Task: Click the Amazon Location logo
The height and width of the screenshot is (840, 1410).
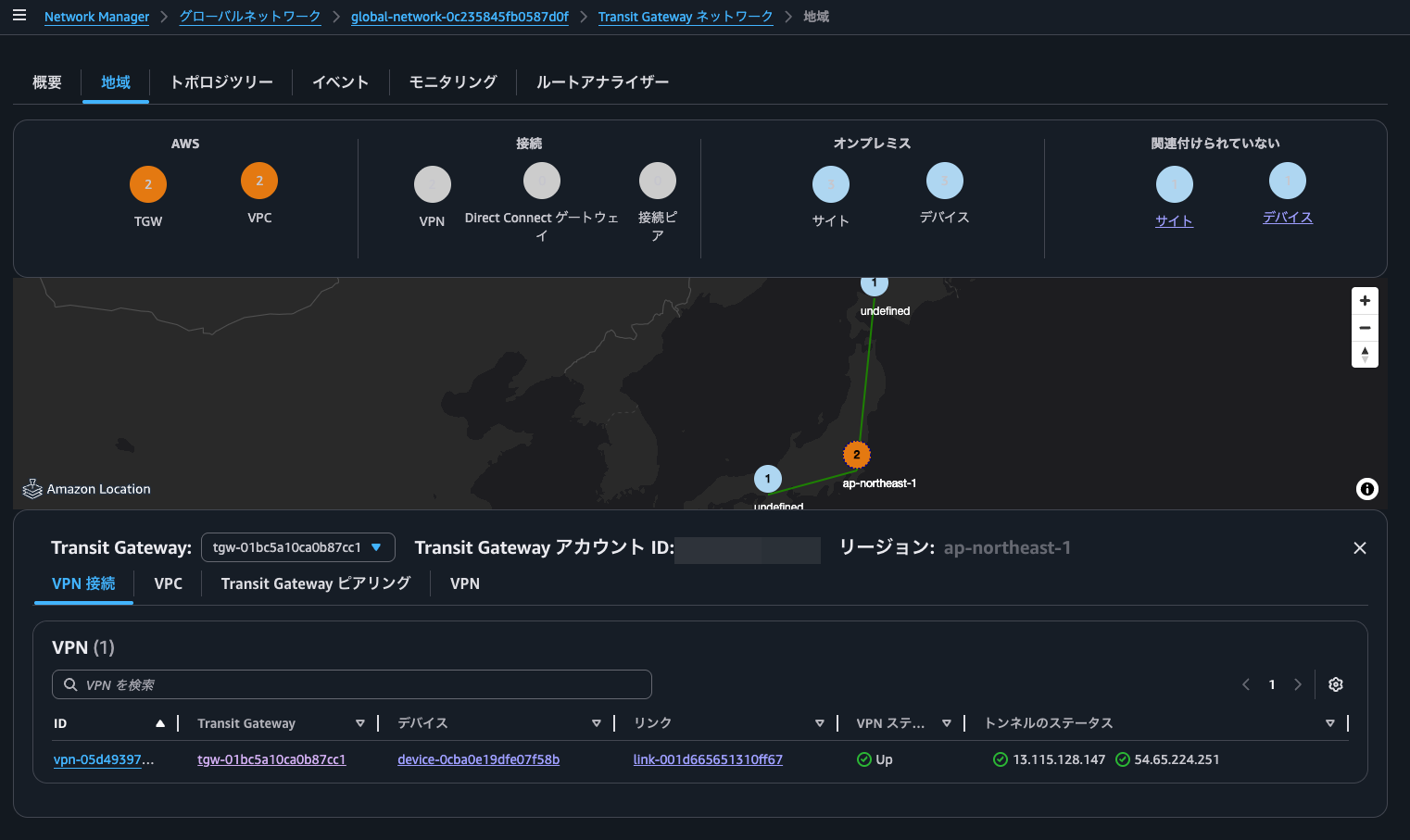Action: 86,489
